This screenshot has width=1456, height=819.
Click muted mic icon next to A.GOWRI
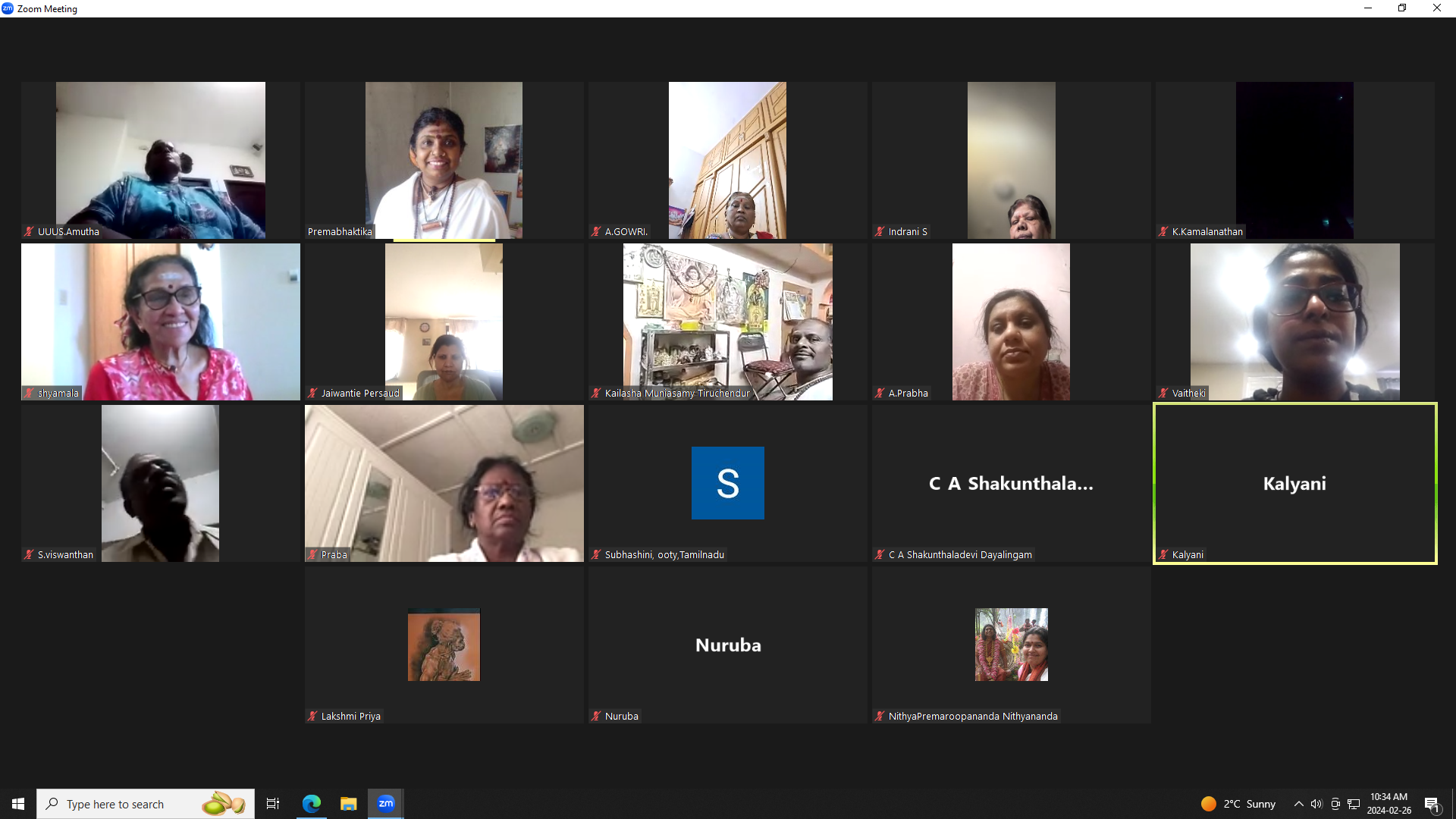coord(596,232)
